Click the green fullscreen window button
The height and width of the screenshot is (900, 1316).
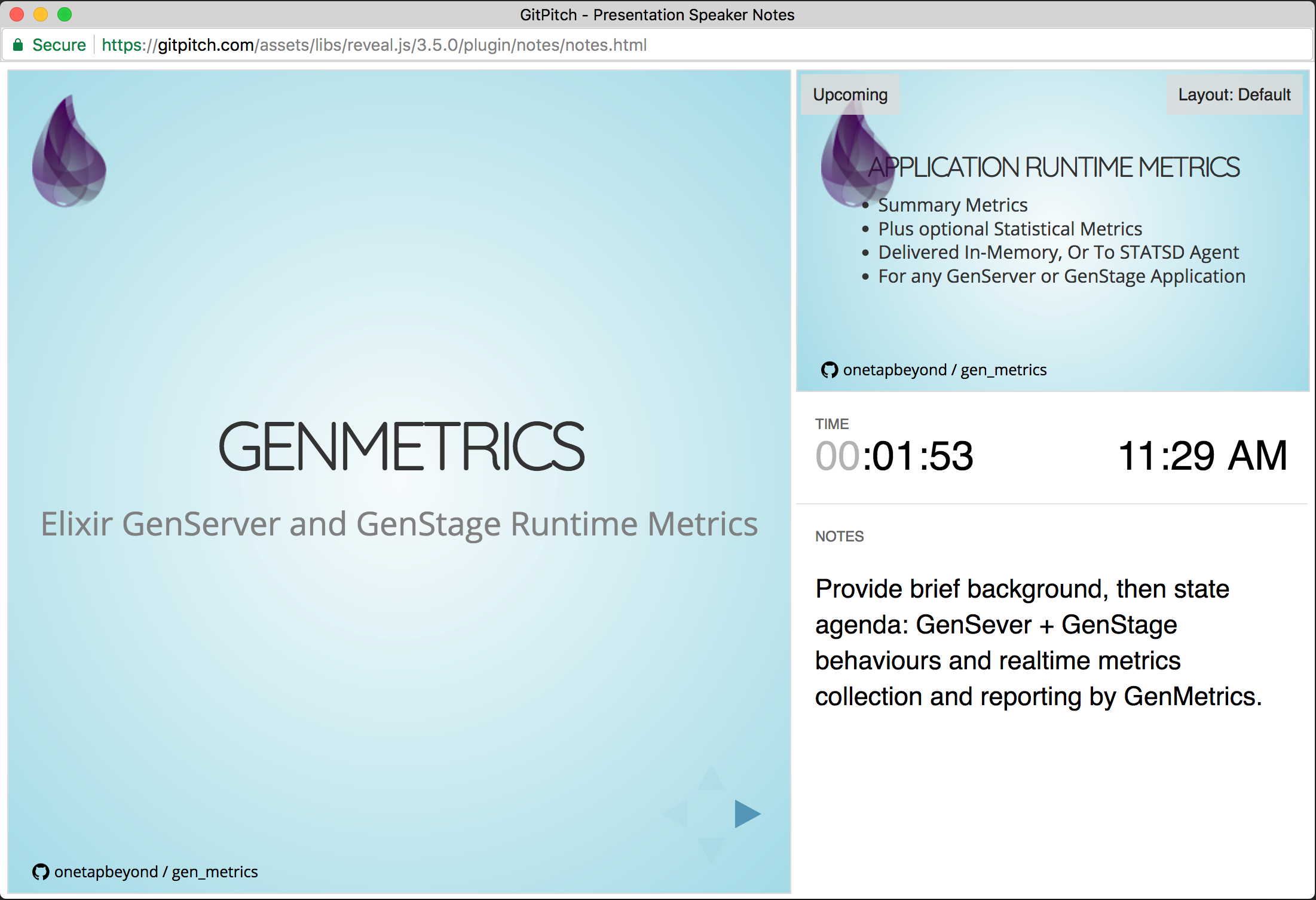[65, 14]
